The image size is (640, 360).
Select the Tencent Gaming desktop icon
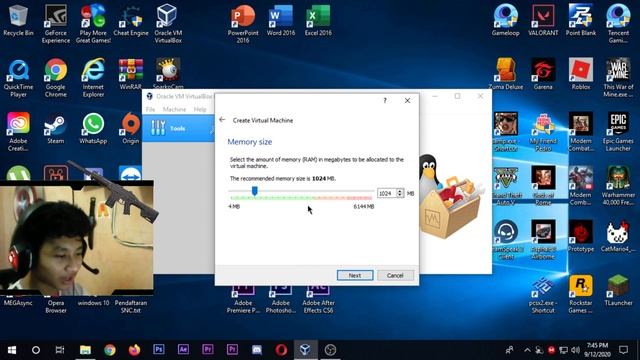(x=618, y=23)
